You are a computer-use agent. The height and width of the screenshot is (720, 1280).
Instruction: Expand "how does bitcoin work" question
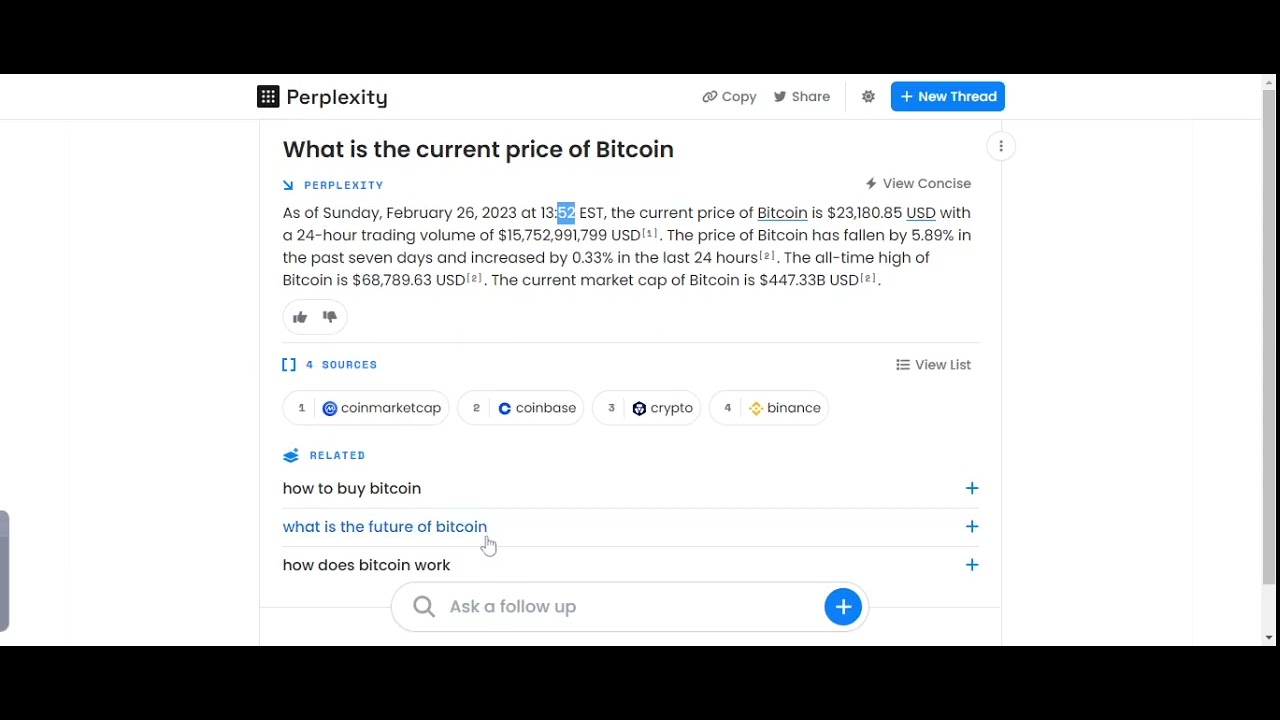(x=971, y=565)
